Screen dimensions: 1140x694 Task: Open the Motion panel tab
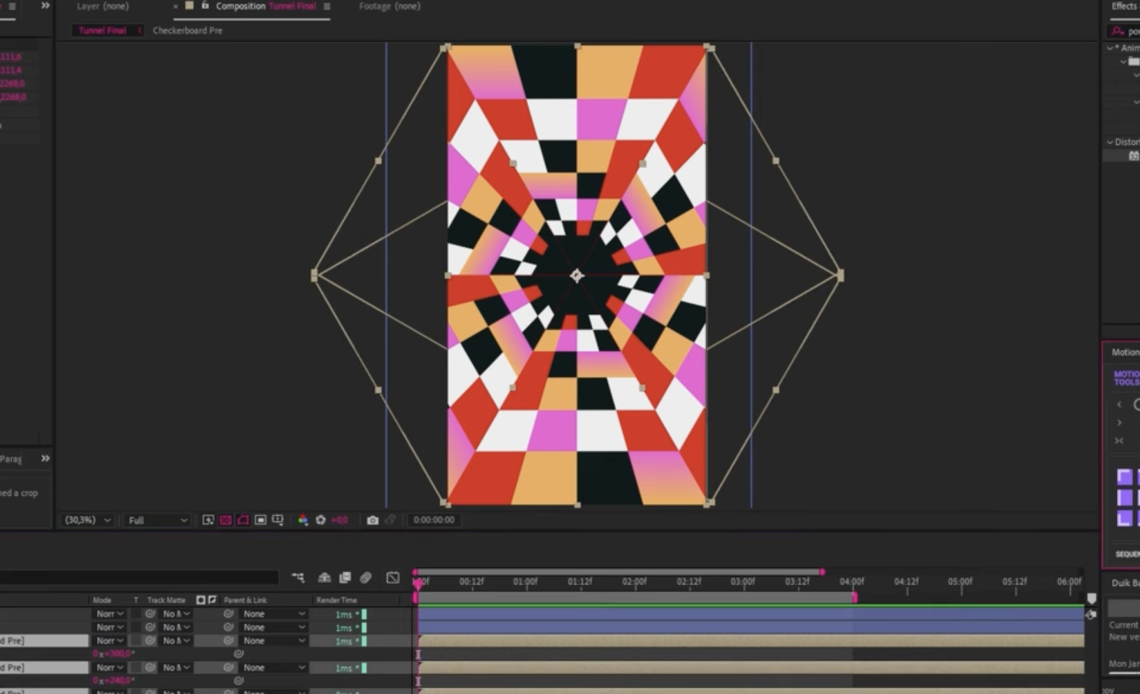click(x=1125, y=352)
